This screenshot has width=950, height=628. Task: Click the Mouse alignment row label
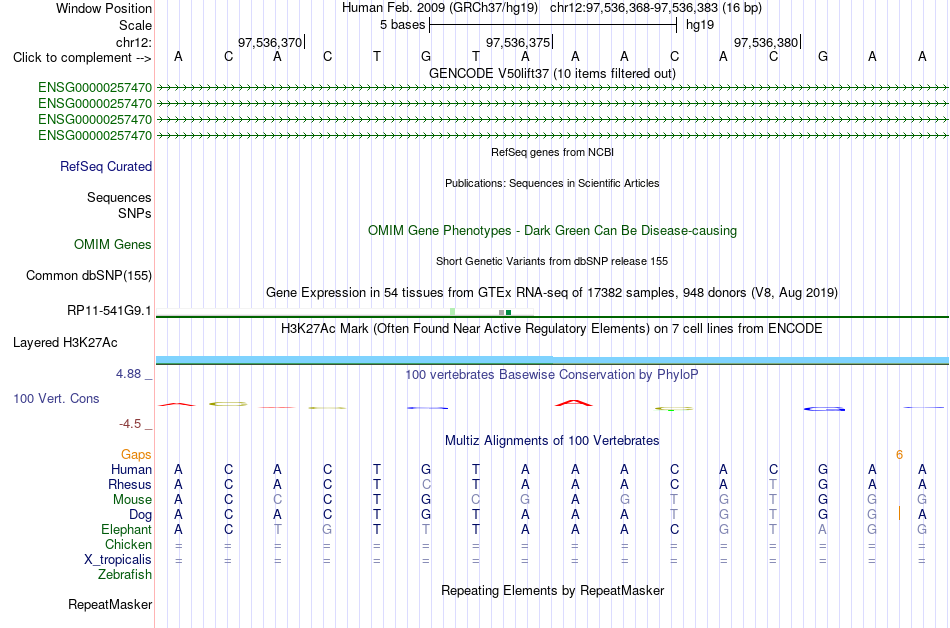(x=132, y=500)
